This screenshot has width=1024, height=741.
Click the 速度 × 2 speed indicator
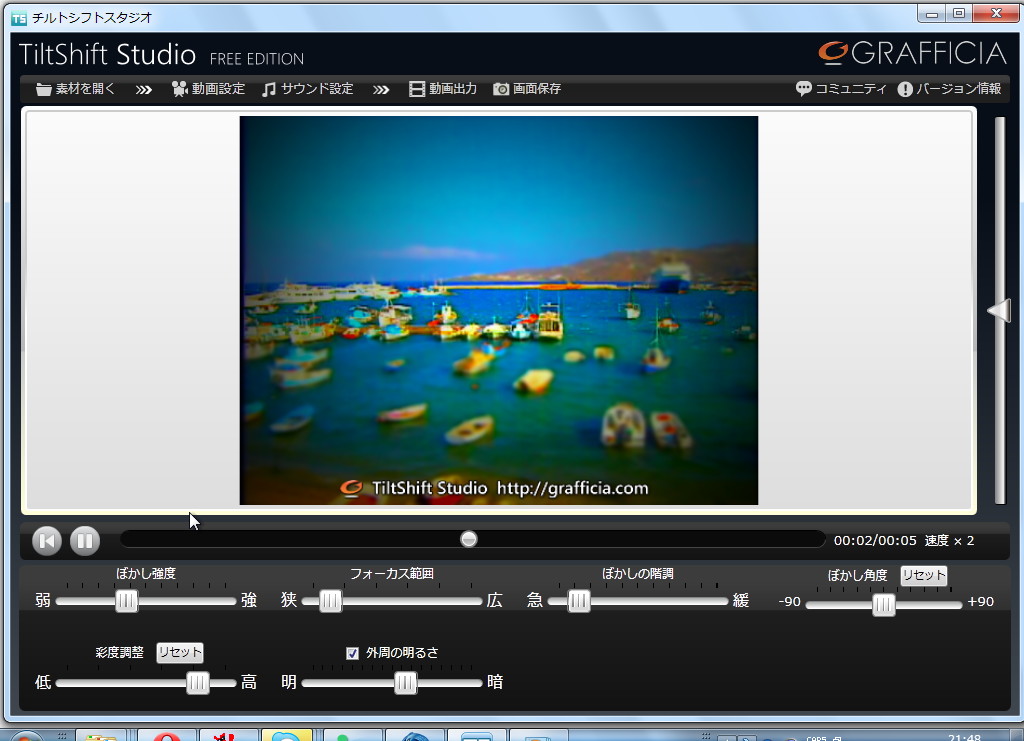pyautogui.click(x=950, y=541)
